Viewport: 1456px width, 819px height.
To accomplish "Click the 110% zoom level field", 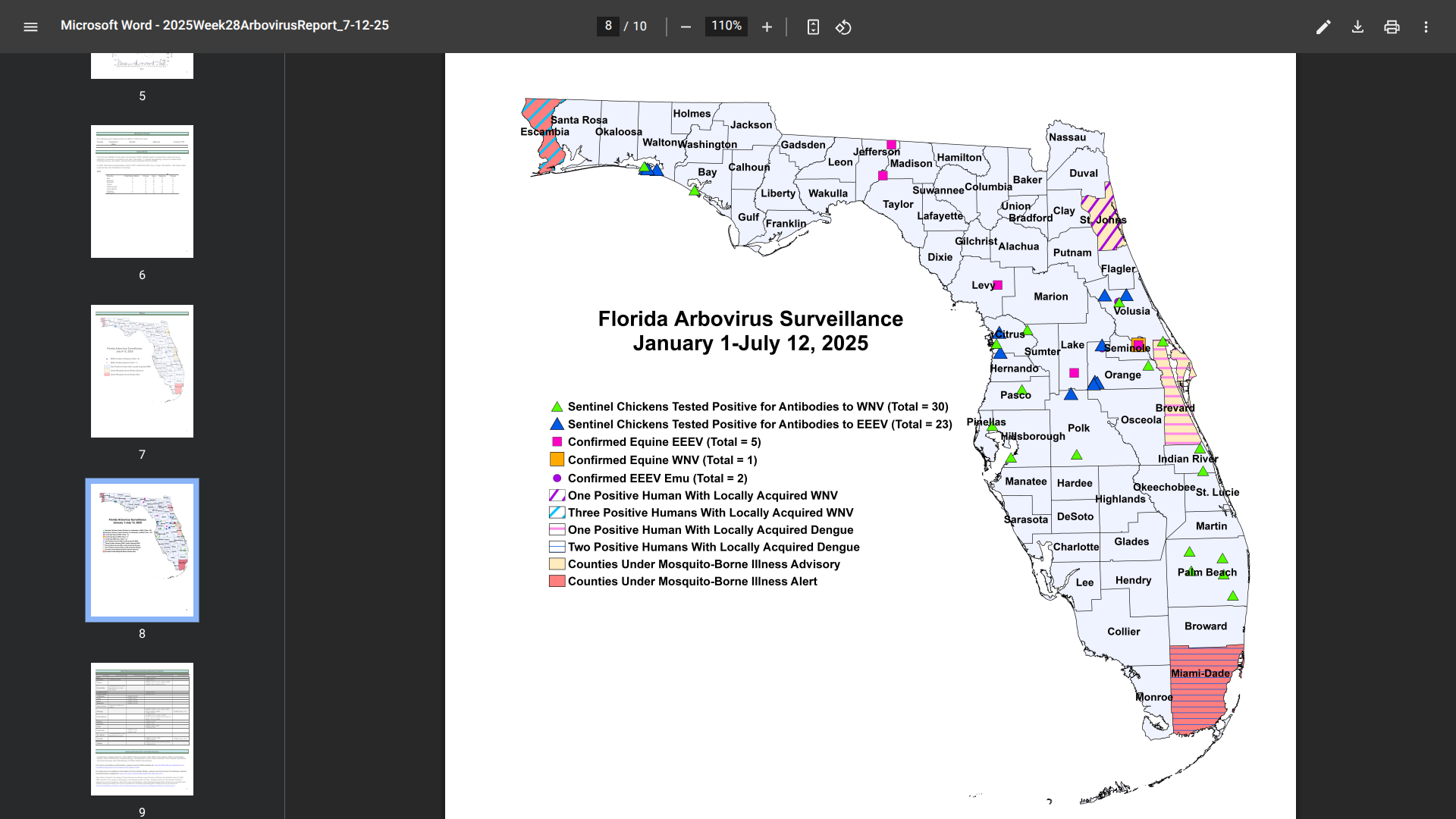I will 726,26.
